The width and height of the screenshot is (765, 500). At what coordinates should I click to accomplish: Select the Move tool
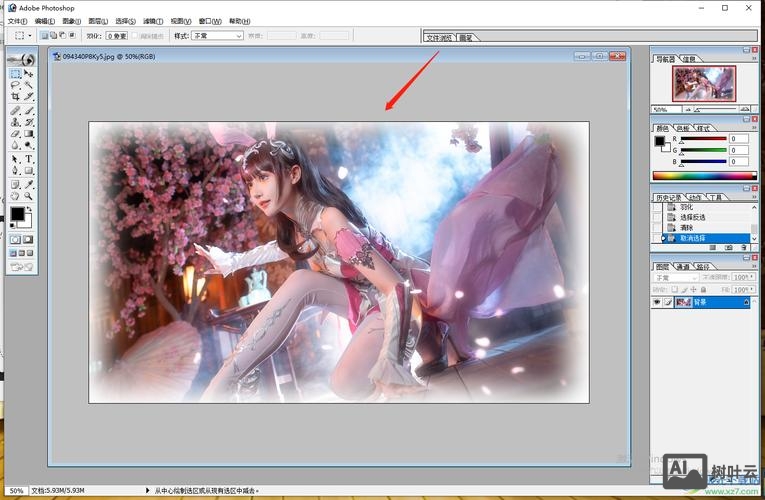pyautogui.click(x=29, y=74)
